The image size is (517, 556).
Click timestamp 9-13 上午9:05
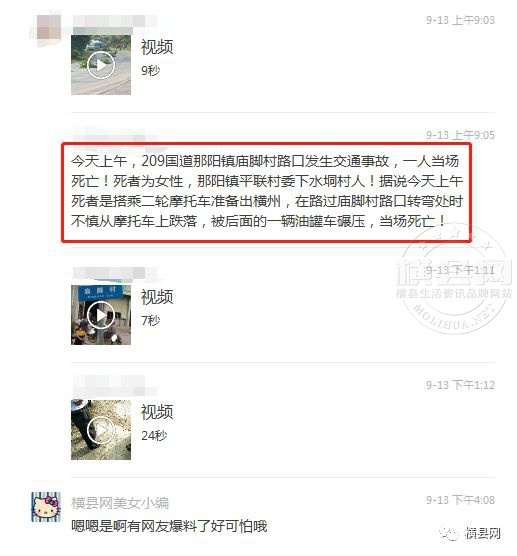coord(460,135)
